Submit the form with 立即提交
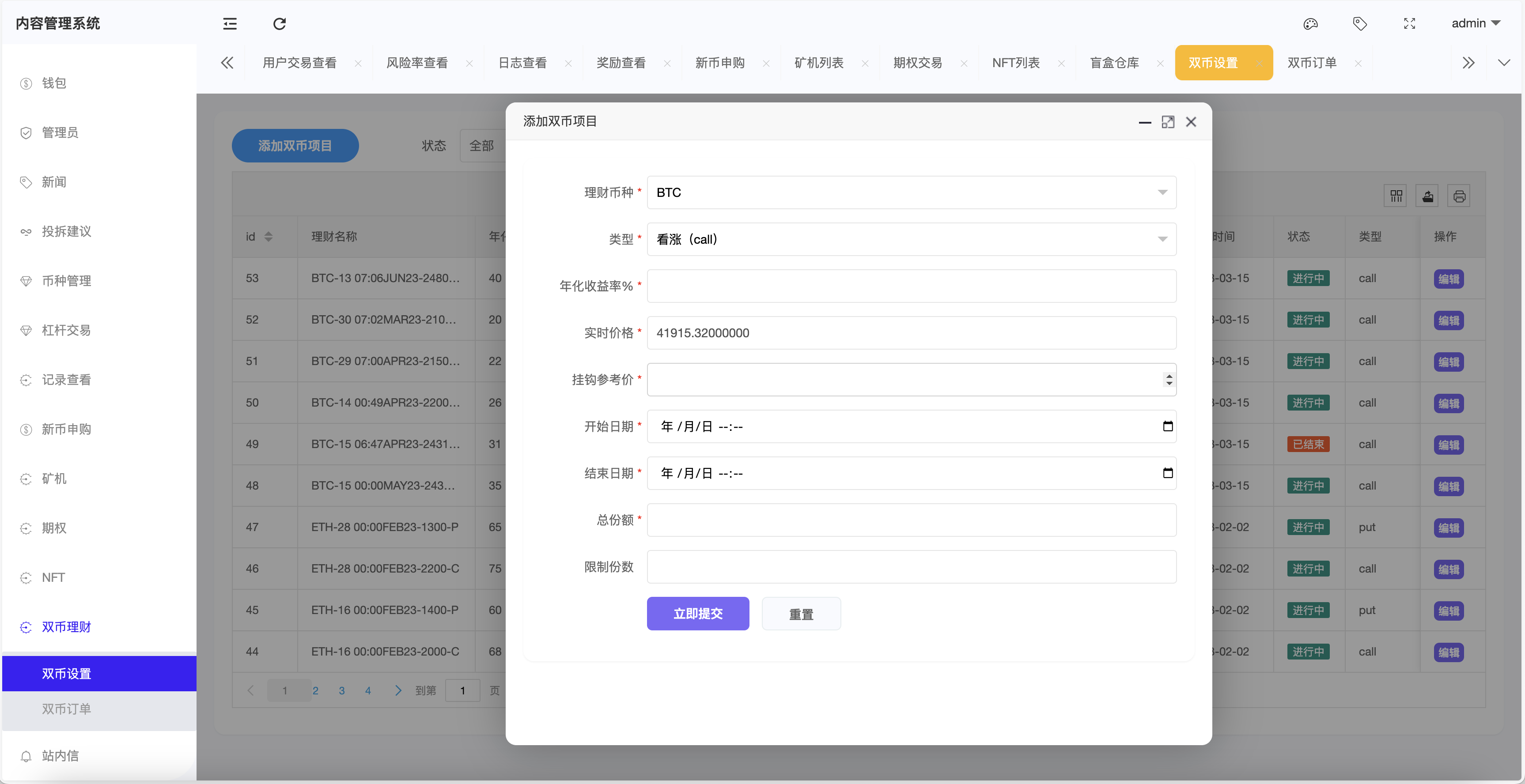The width and height of the screenshot is (1525, 784). (698, 614)
